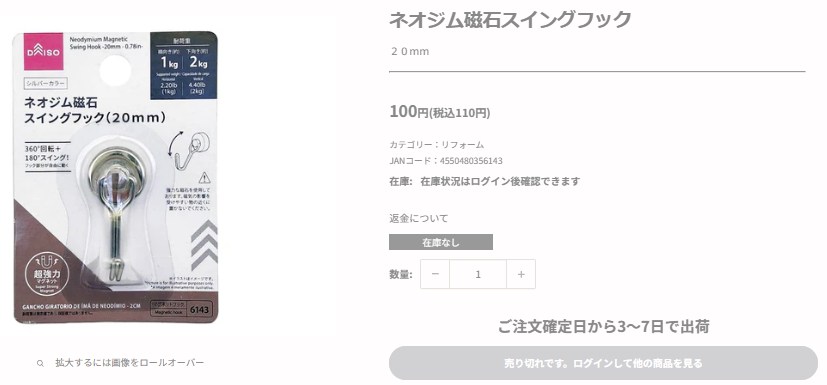The width and height of the screenshot is (827, 385).
Task: Click the magnifier icon below the product image
Action: (40, 363)
